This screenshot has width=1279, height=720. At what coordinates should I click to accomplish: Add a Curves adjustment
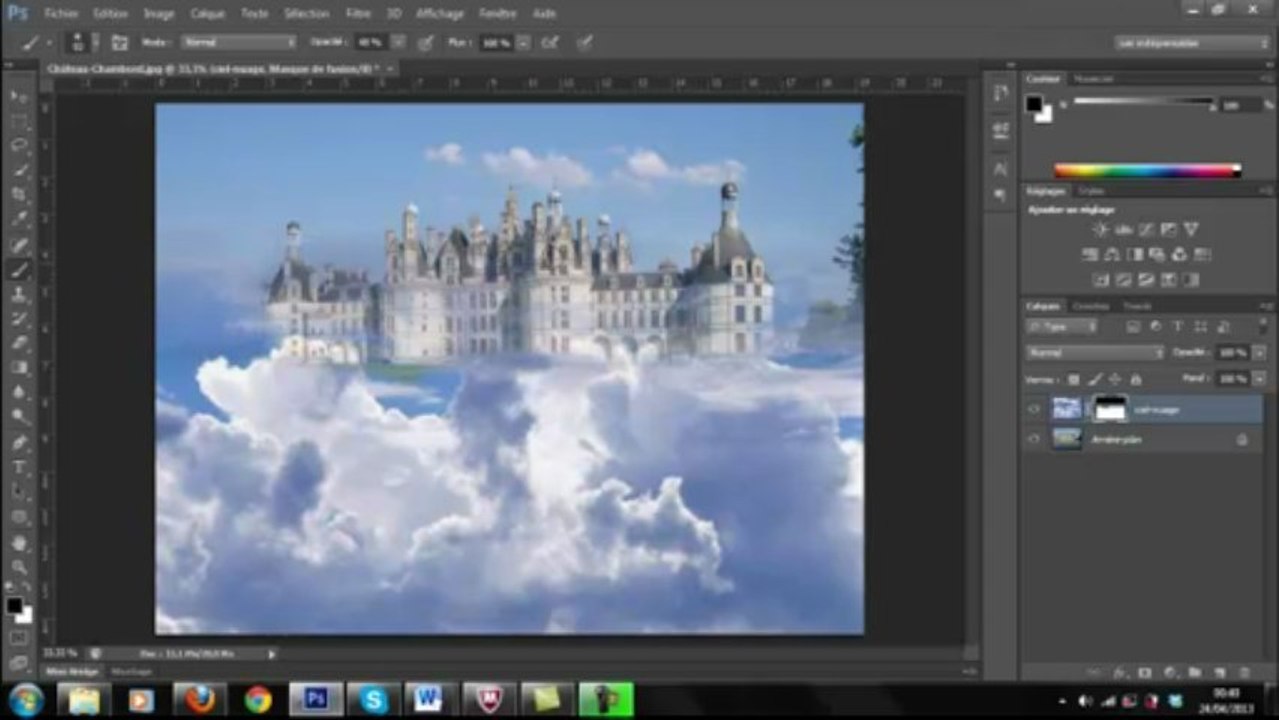tap(1145, 230)
